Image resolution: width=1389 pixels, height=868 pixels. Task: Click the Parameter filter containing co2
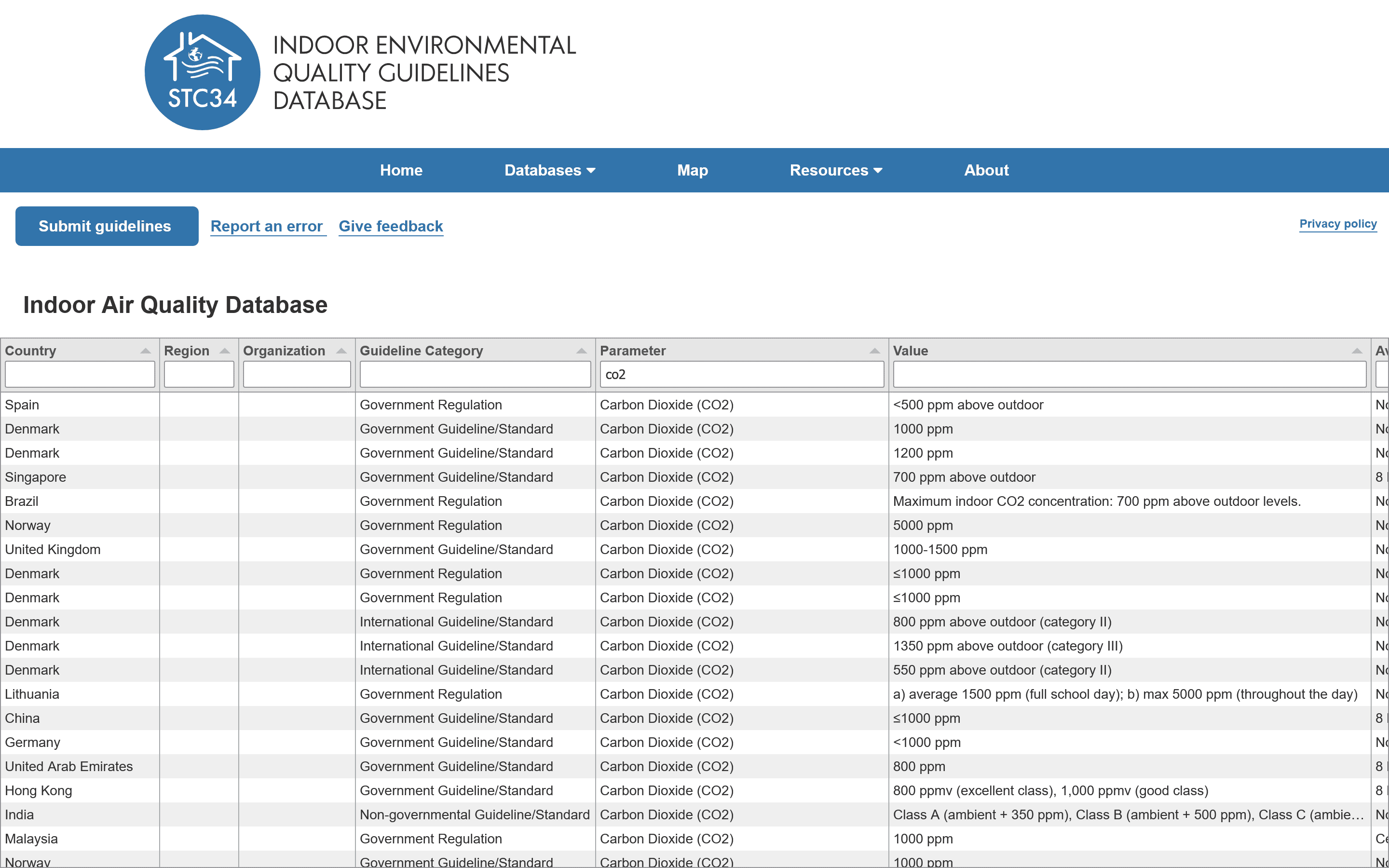[x=742, y=374]
